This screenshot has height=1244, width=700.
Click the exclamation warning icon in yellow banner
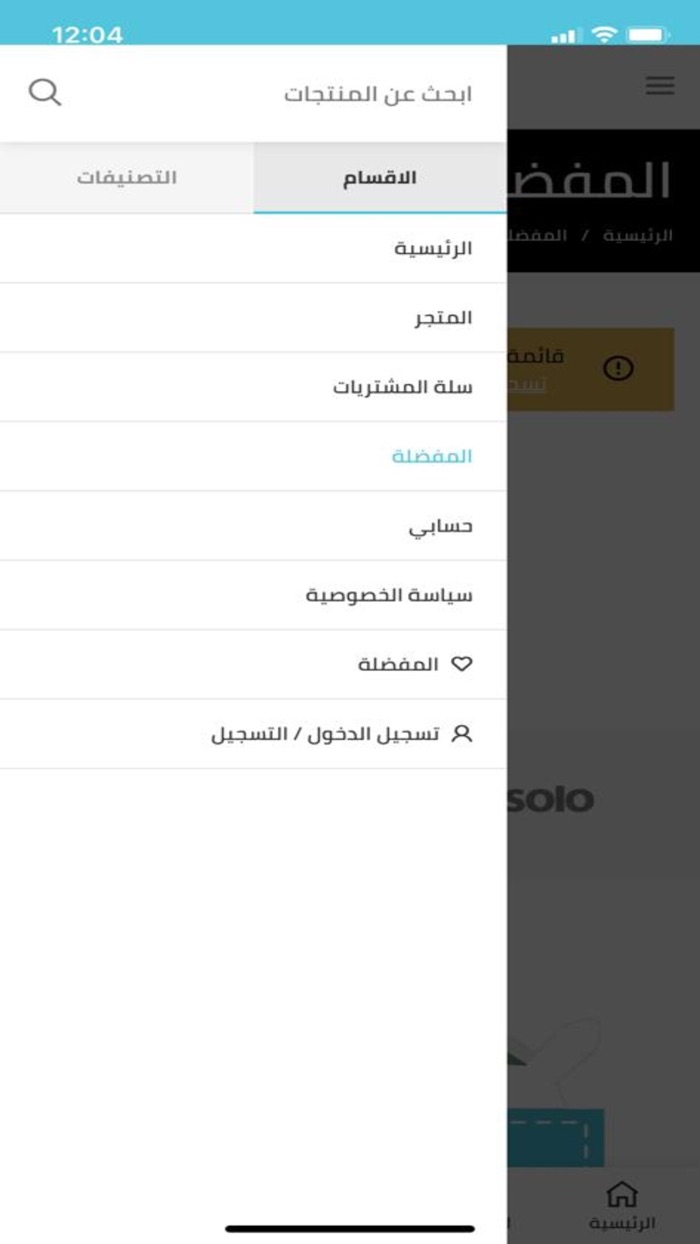tap(618, 368)
